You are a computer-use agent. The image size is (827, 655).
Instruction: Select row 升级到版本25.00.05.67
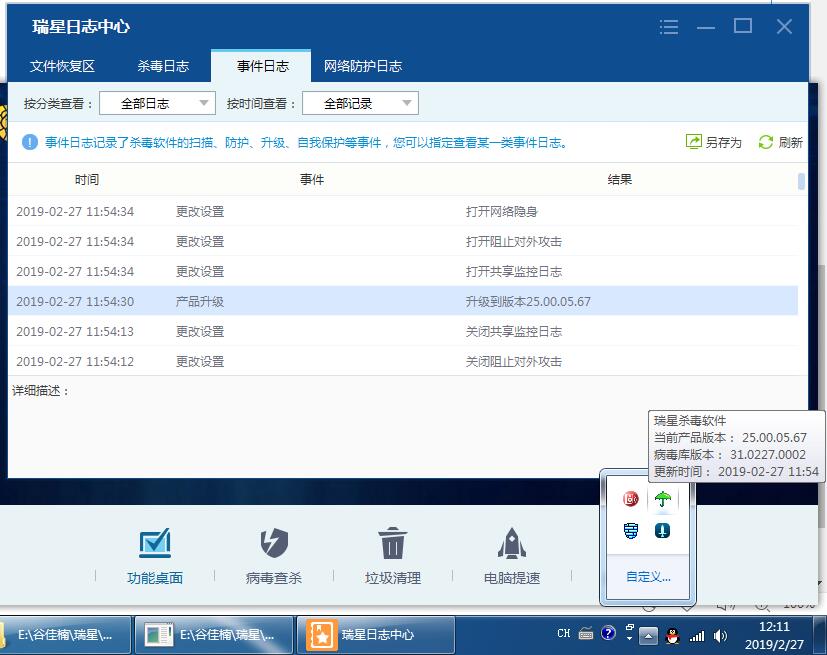tap(403, 301)
